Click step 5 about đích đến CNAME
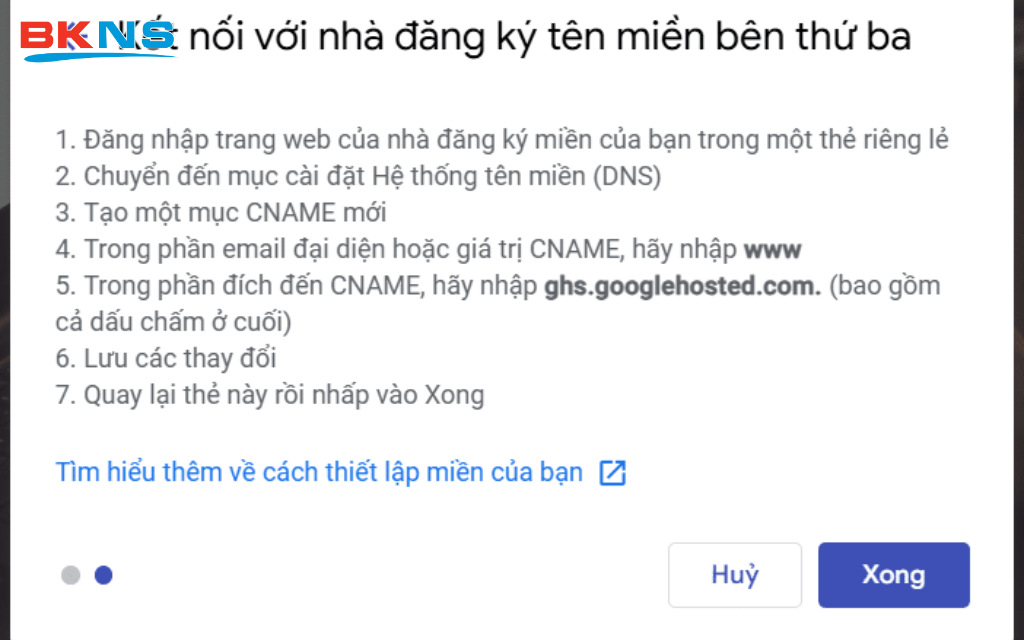1024x640 pixels. (x=298, y=286)
